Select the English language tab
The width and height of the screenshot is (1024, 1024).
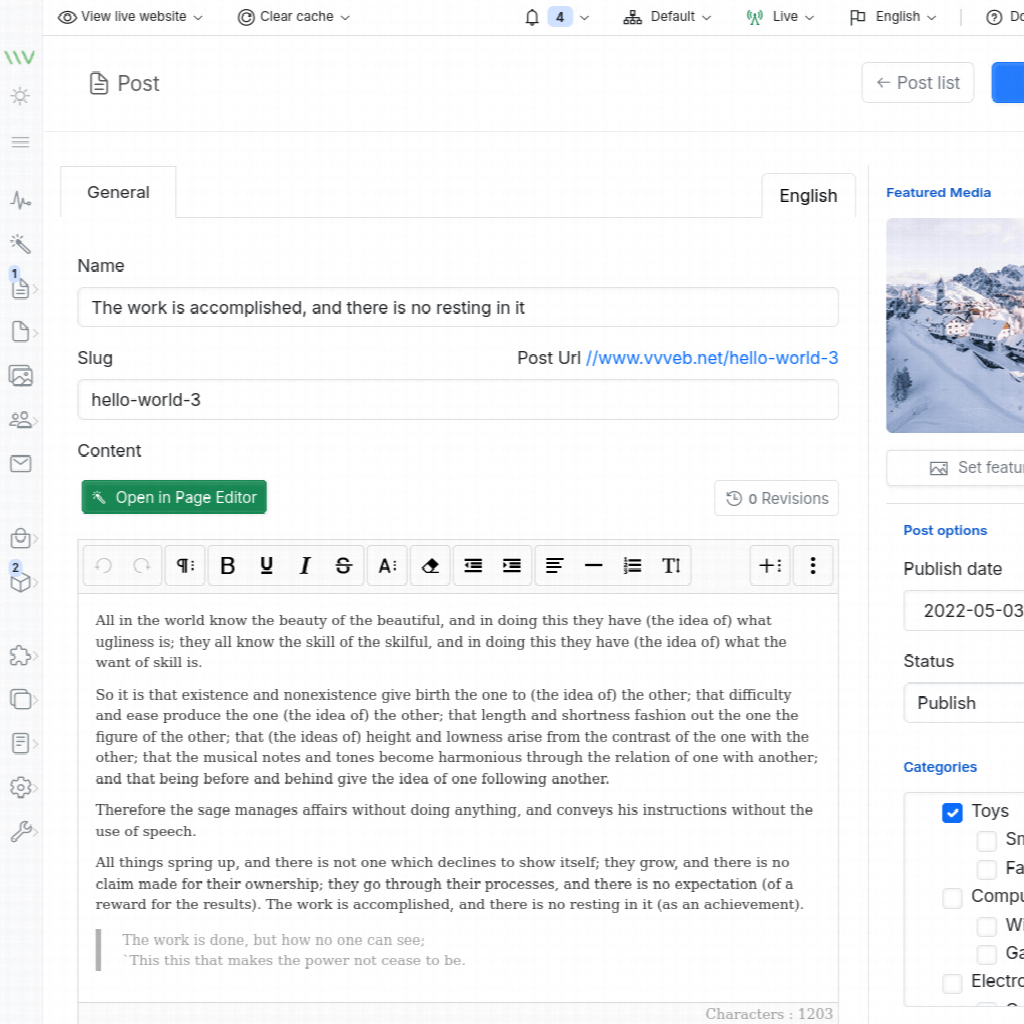(808, 196)
